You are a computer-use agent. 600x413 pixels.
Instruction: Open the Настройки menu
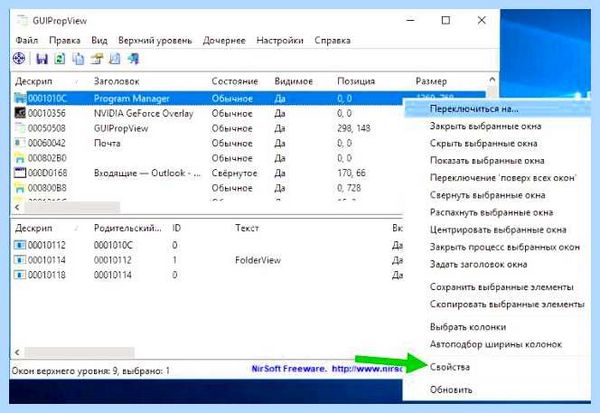[x=280, y=41]
